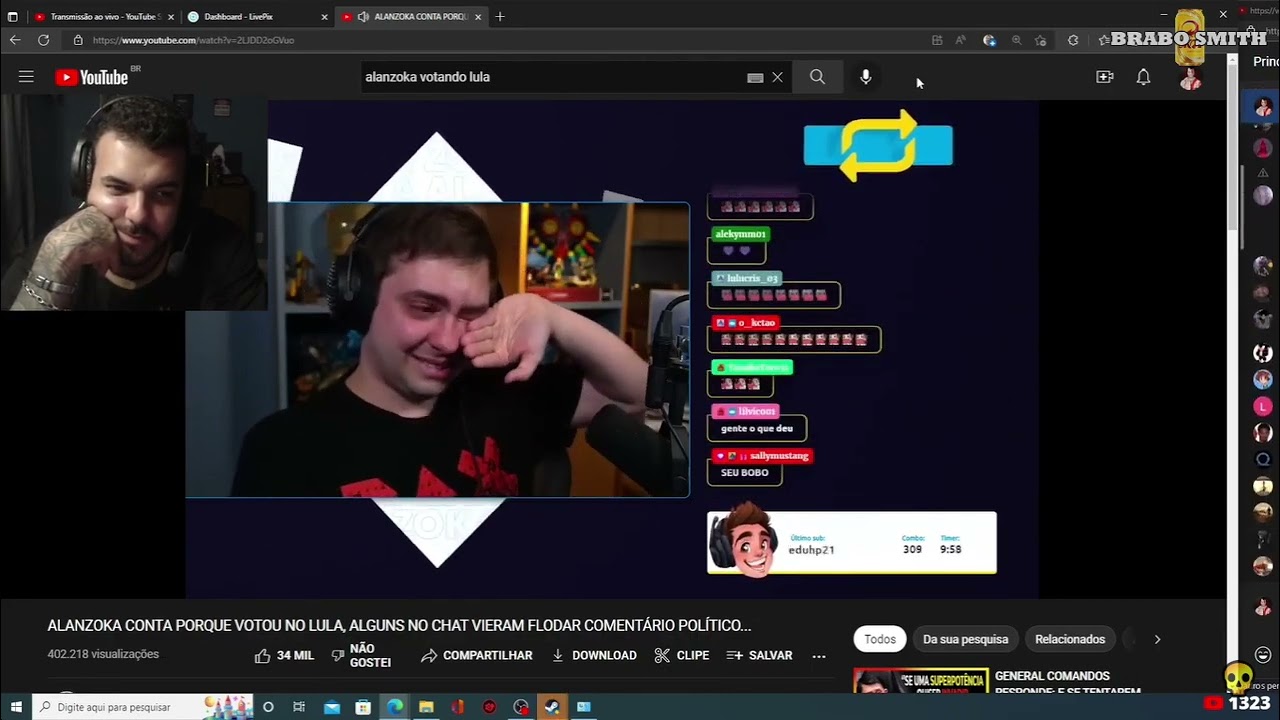Select the Da sua pesquisa chip

(x=965, y=639)
